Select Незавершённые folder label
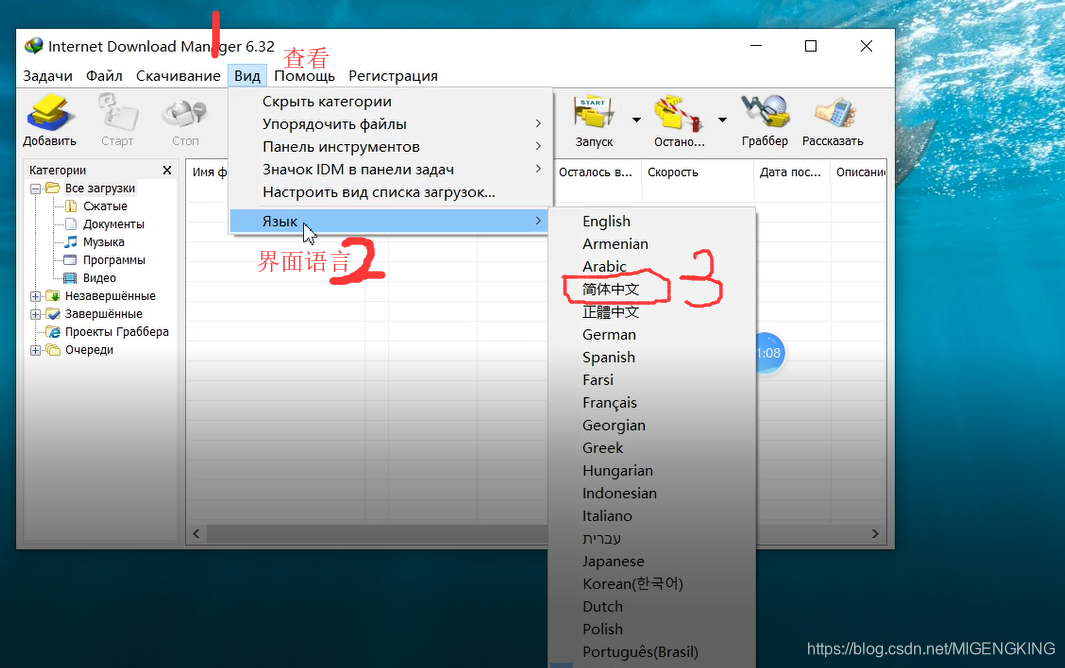Image resolution: width=1065 pixels, height=668 pixels. (110, 296)
